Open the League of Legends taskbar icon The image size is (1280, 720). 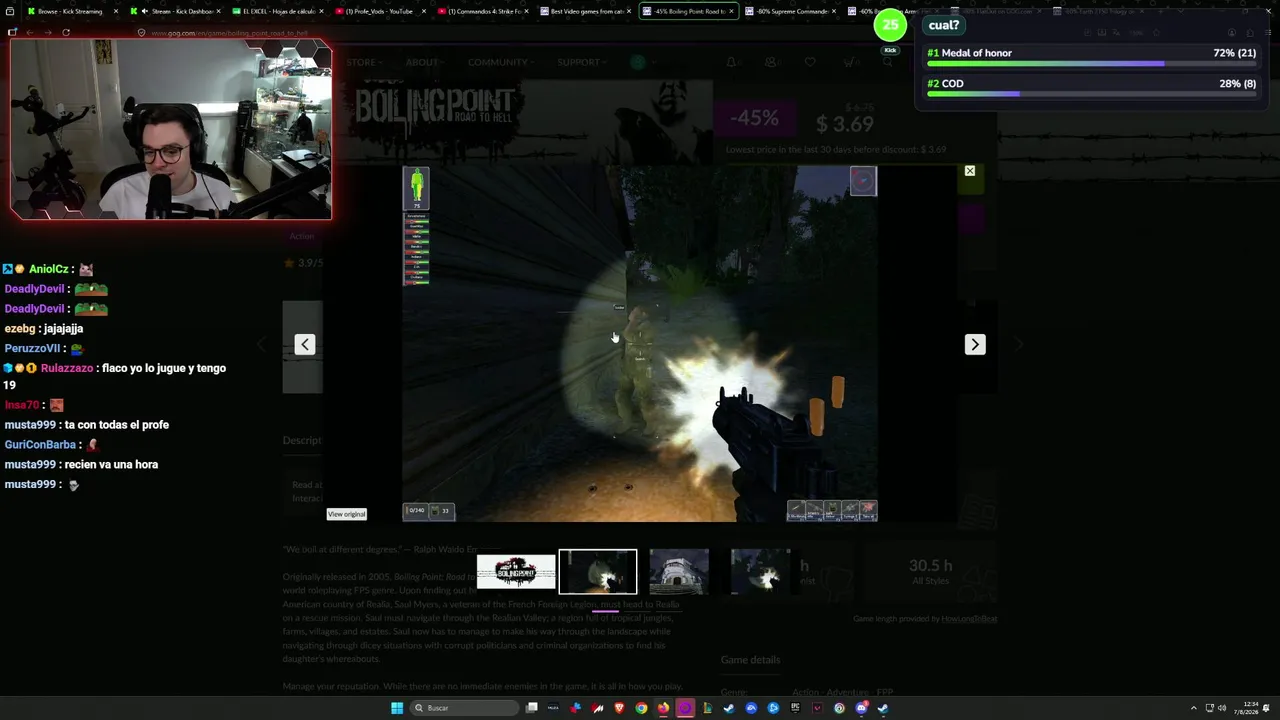[x=707, y=708]
